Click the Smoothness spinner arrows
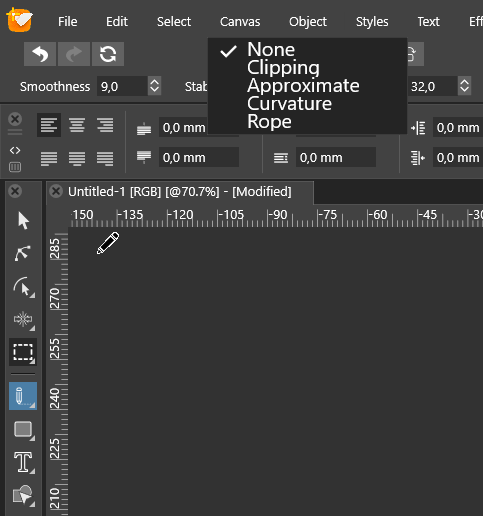 [x=154, y=86]
